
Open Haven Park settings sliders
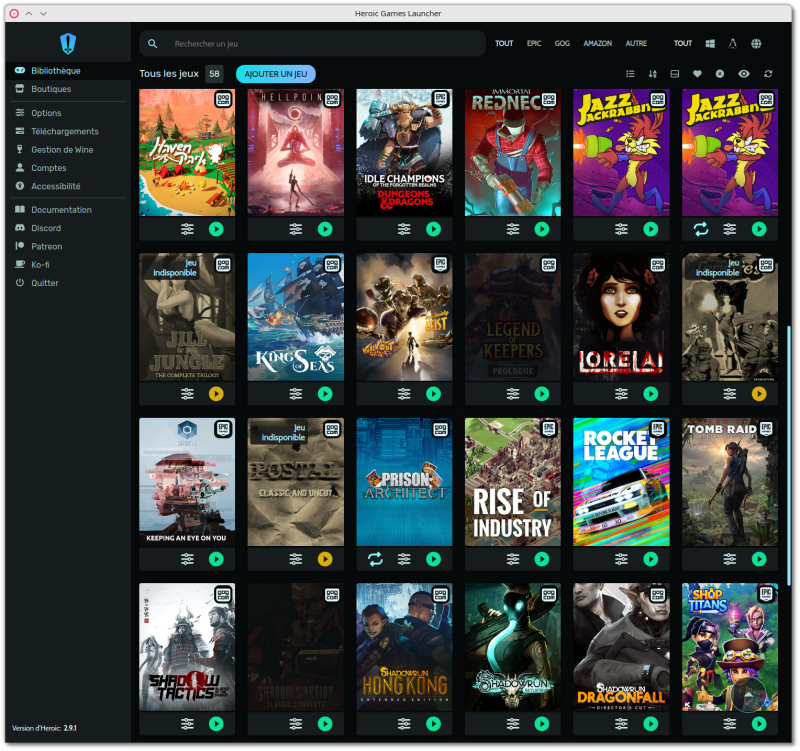coord(187,230)
